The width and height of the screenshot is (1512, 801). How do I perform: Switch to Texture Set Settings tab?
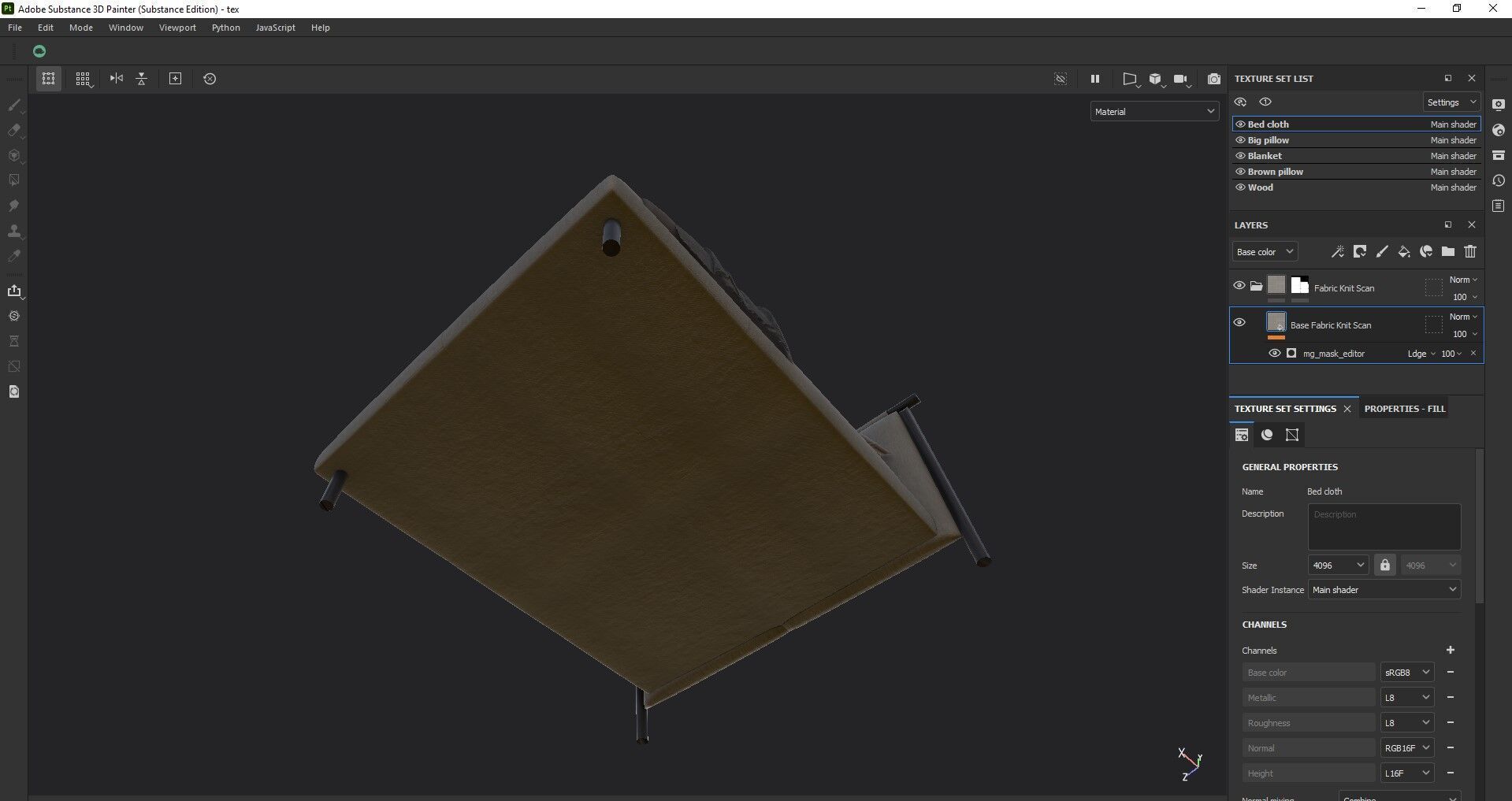[1285, 409]
